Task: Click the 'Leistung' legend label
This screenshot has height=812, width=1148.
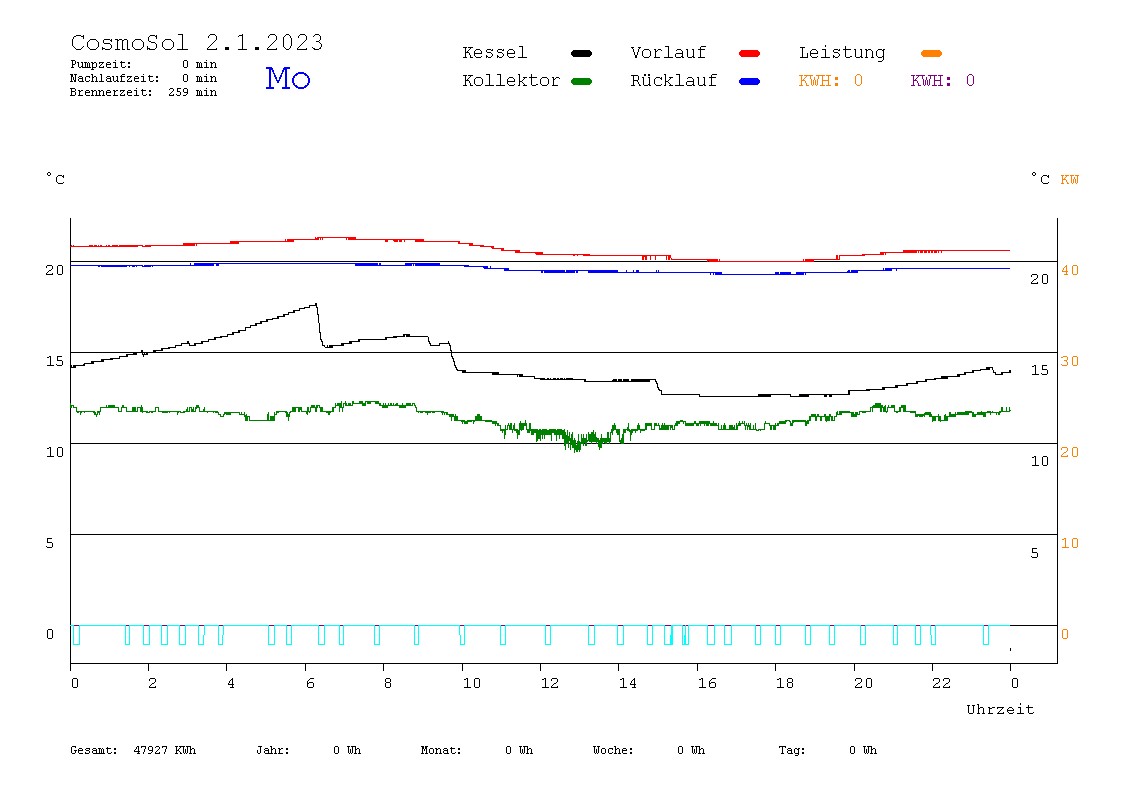Action: point(842,53)
